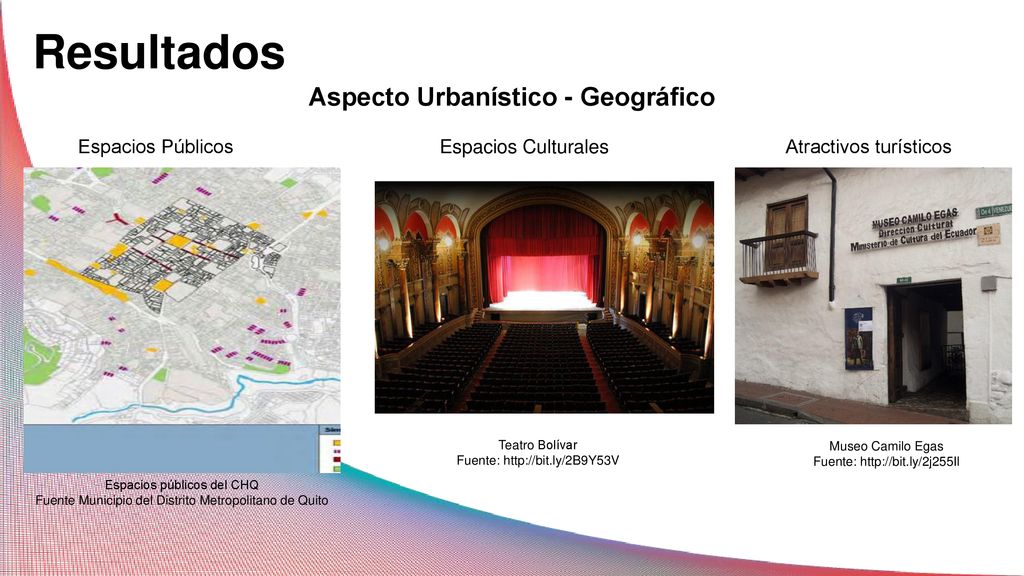Click the 'Espacios Públicos' heading
The image size is (1024, 576).
155,146
